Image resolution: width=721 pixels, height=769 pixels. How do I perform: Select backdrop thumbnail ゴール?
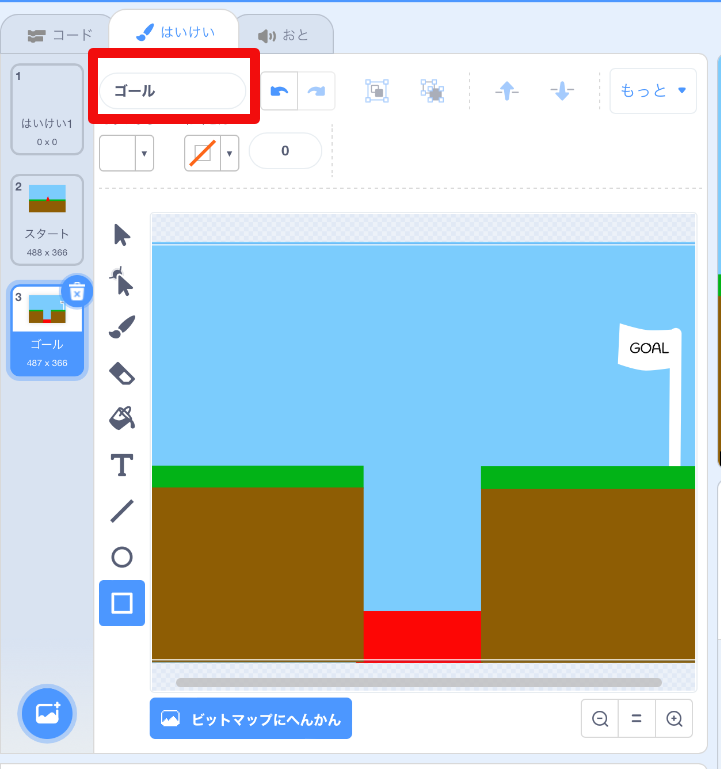tap(47, 331)
